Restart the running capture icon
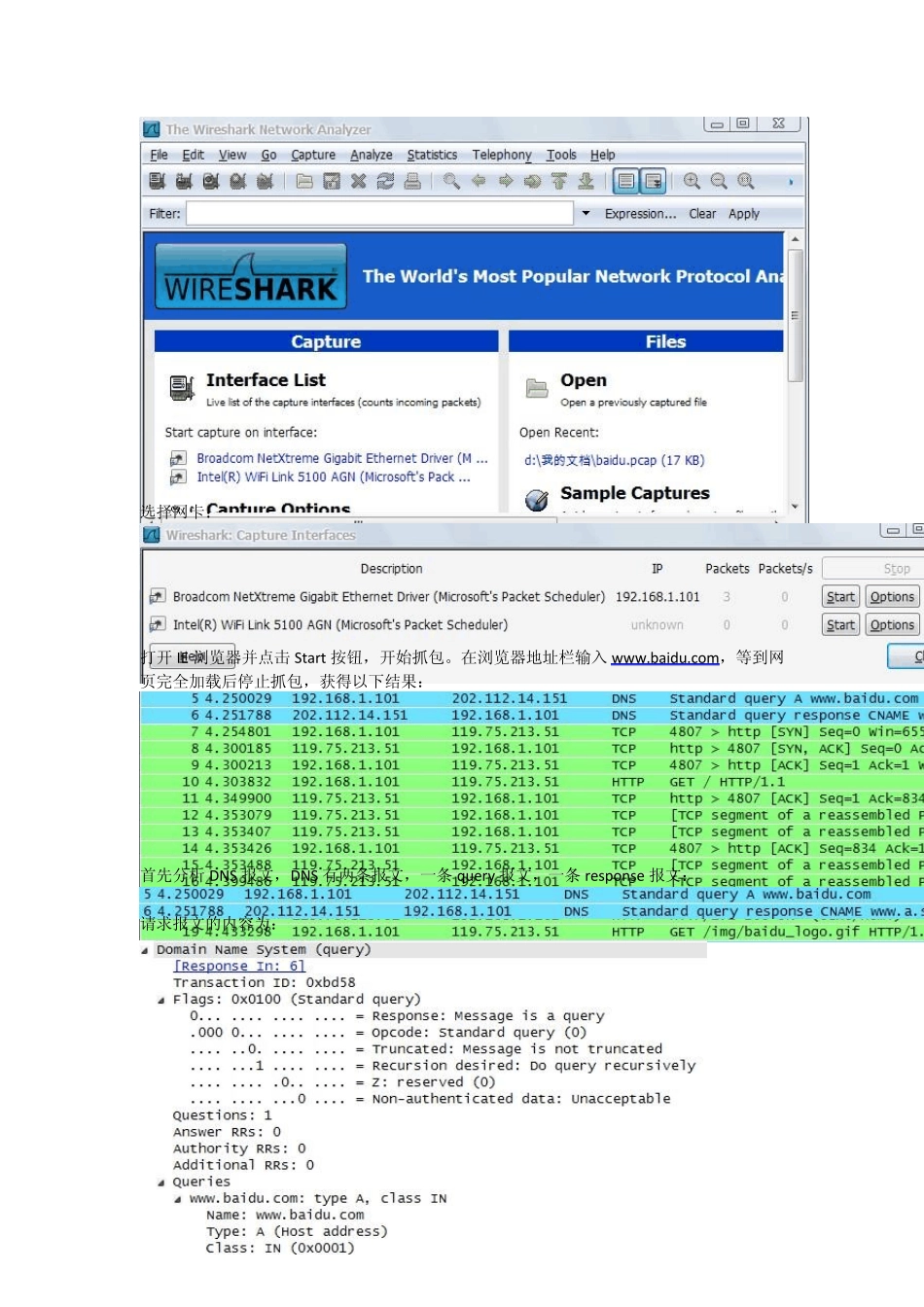The width and height of the screenshot is (924, 1307). click(x=265, y=181)
